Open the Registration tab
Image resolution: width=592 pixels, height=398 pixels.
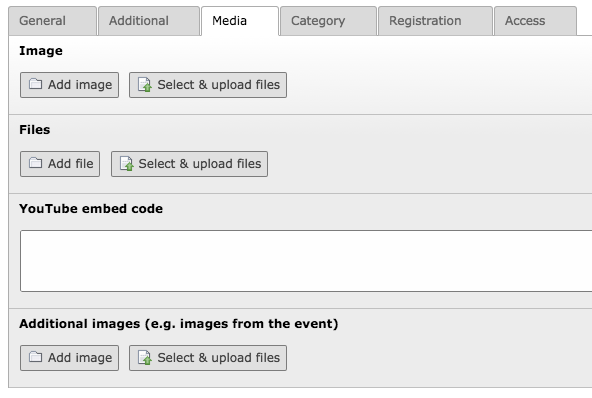[x=435, y=21]
